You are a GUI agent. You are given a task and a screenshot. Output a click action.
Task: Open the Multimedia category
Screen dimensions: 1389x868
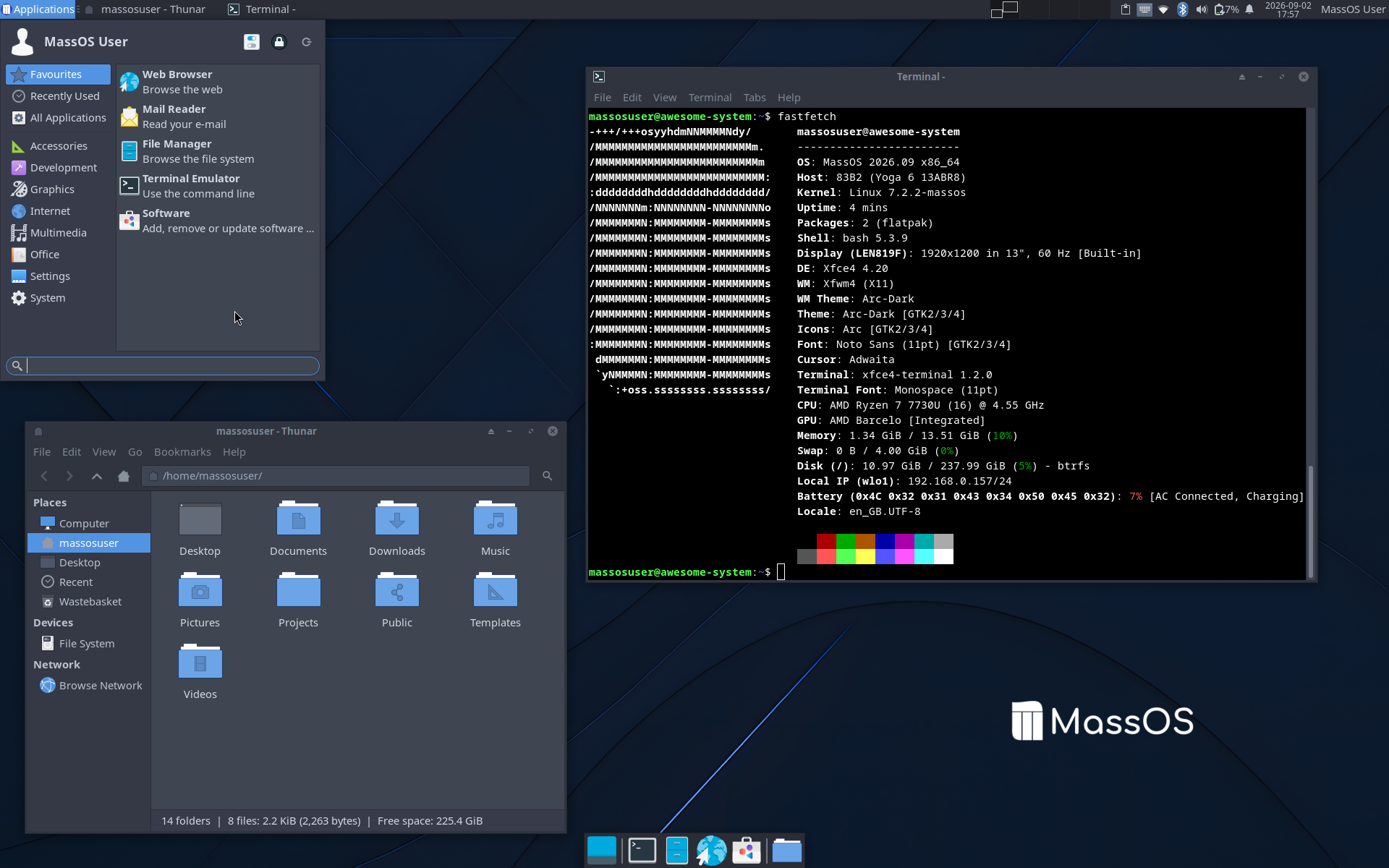[59, 233]
